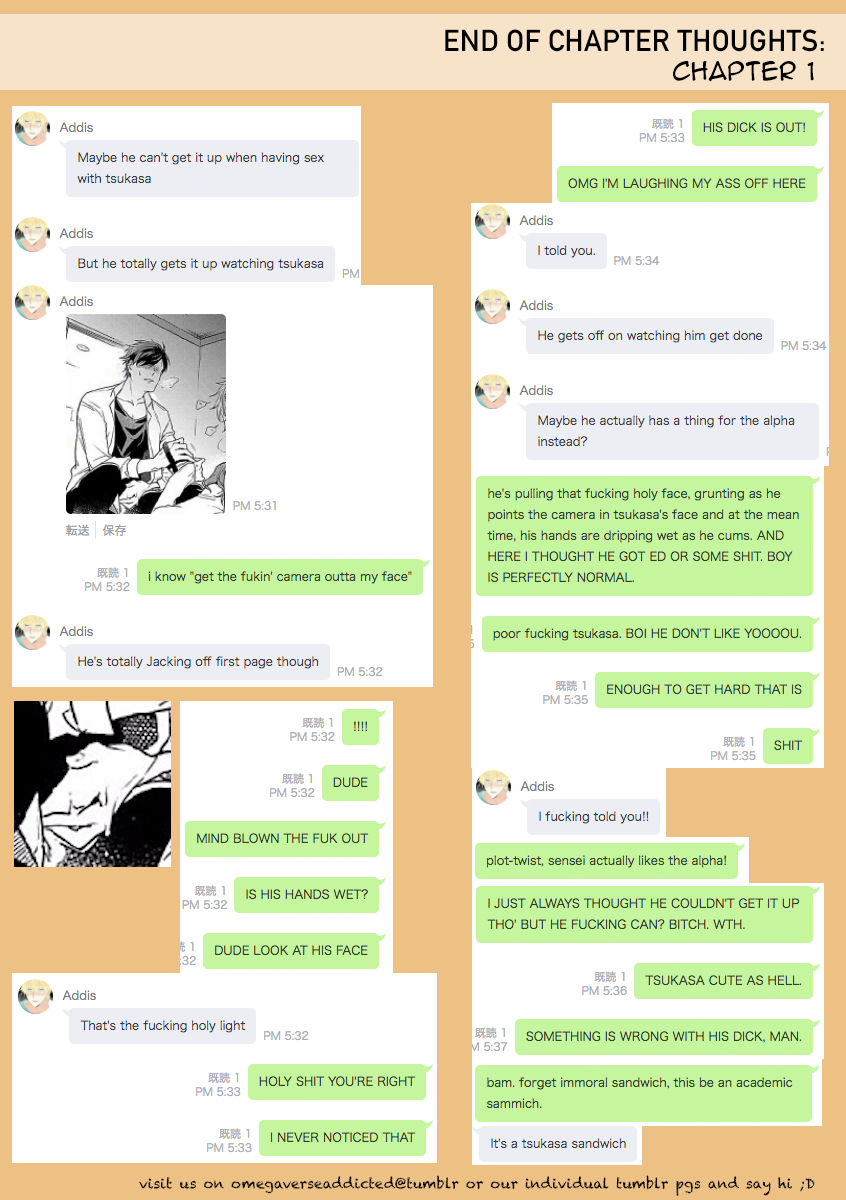Select the 'HIS DICK IS OUT!' green bubble

pos(754,128)
